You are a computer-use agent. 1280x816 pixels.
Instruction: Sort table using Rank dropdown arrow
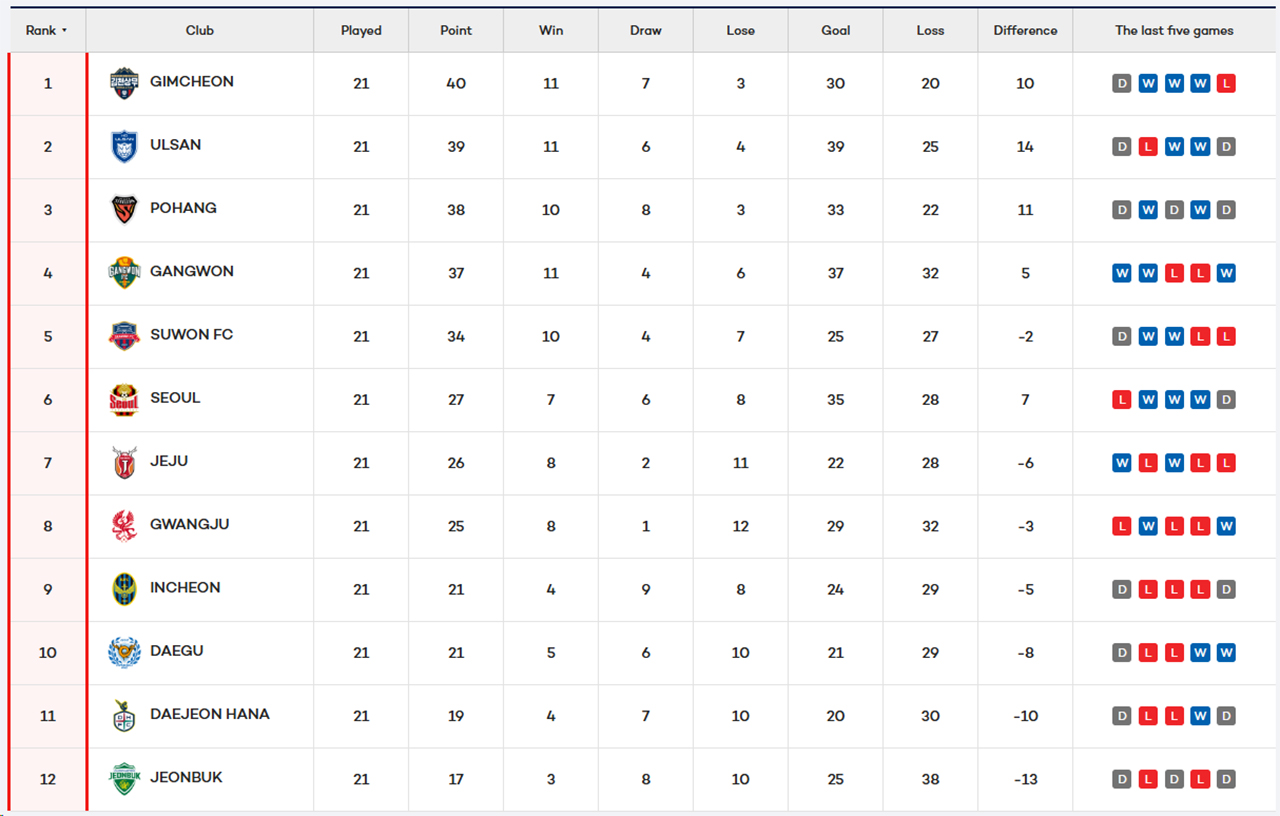[x=64, y=30]
